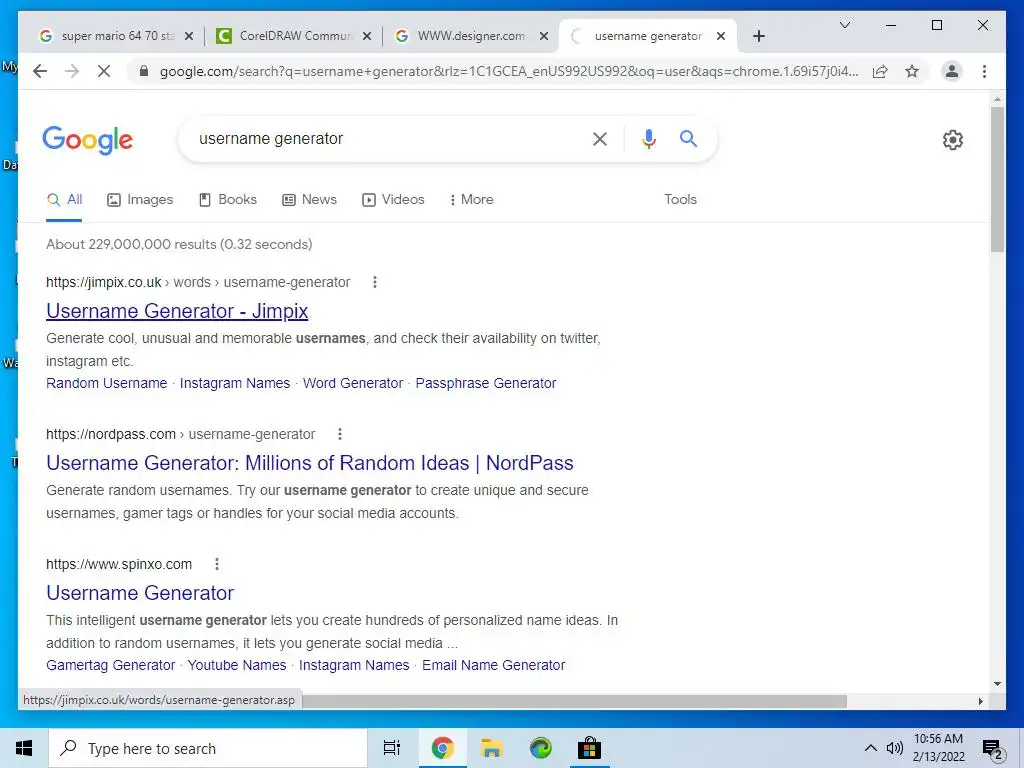Open File Explorer from the taskbar
1024x768 pixels.
[491, 748]
